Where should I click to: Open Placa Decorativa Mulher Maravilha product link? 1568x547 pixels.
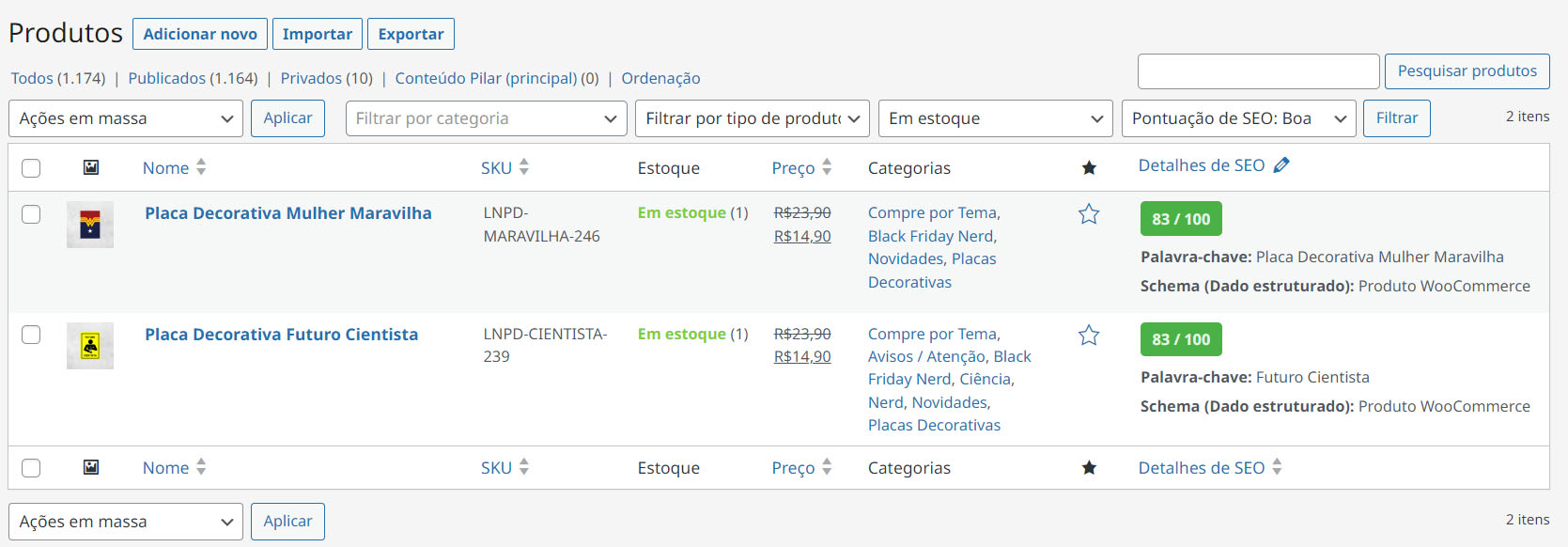[x=288, y=213]
